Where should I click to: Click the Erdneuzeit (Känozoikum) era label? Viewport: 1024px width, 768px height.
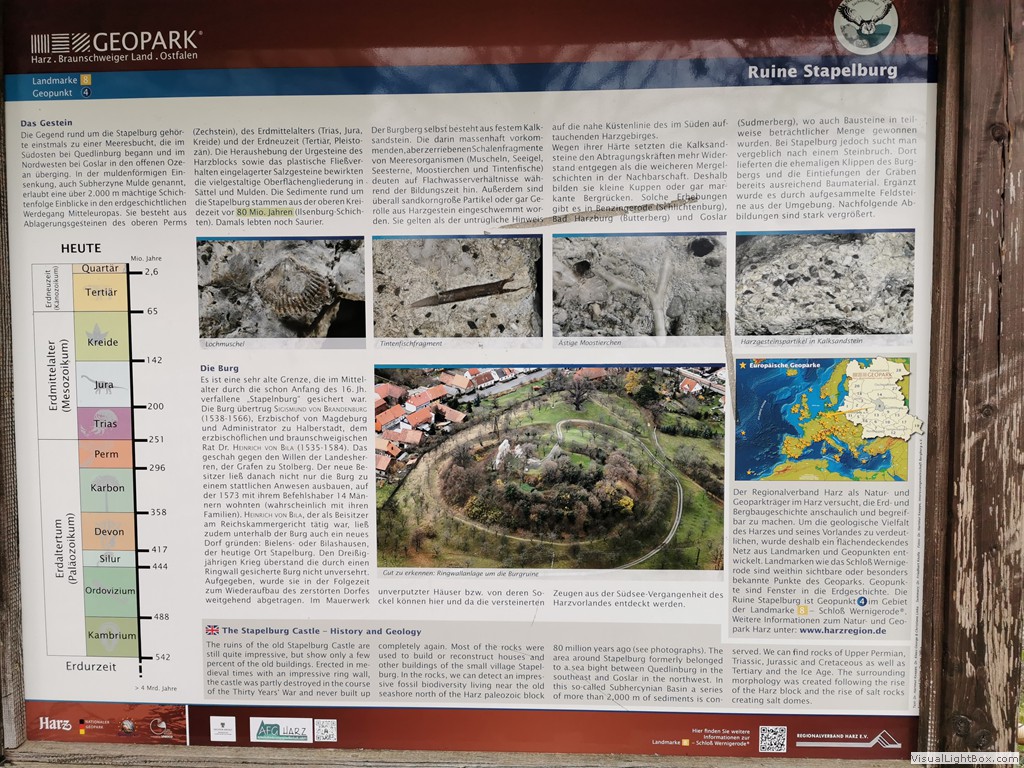pyautogui.click(x=52, y=287)
